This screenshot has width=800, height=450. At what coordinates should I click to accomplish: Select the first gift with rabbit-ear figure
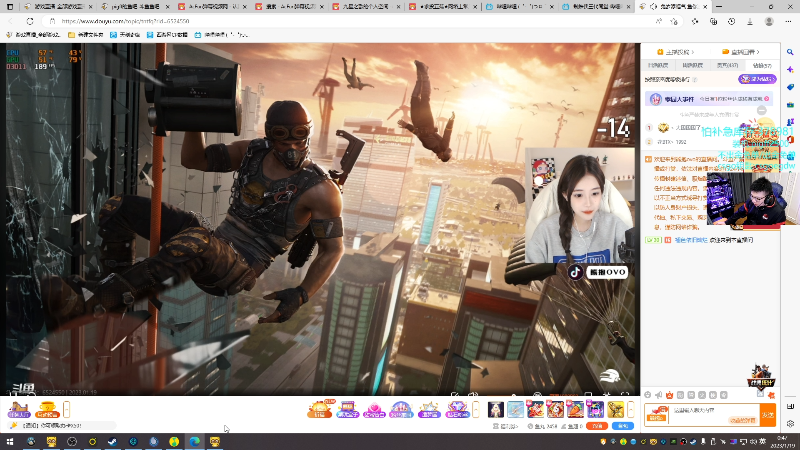[496, 409]
